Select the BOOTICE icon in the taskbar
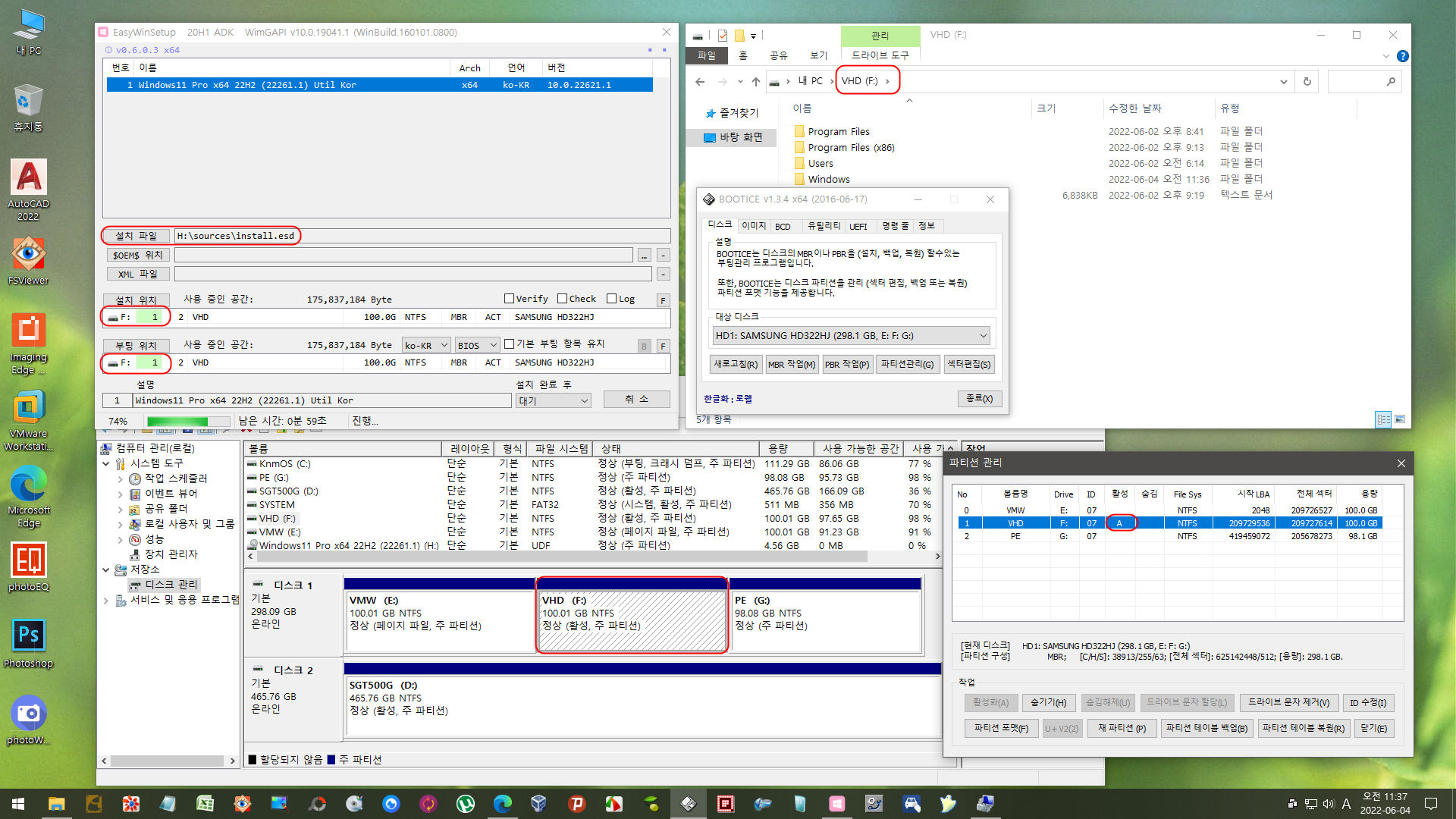Image resolution: width=1456 pixels, height=819 pixels. click(688, 804)
